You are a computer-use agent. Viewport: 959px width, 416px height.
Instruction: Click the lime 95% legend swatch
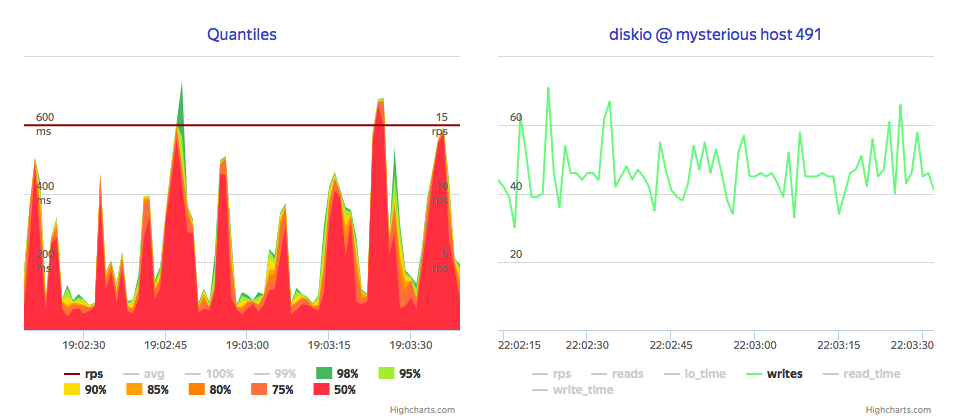[x=387, y=374]
